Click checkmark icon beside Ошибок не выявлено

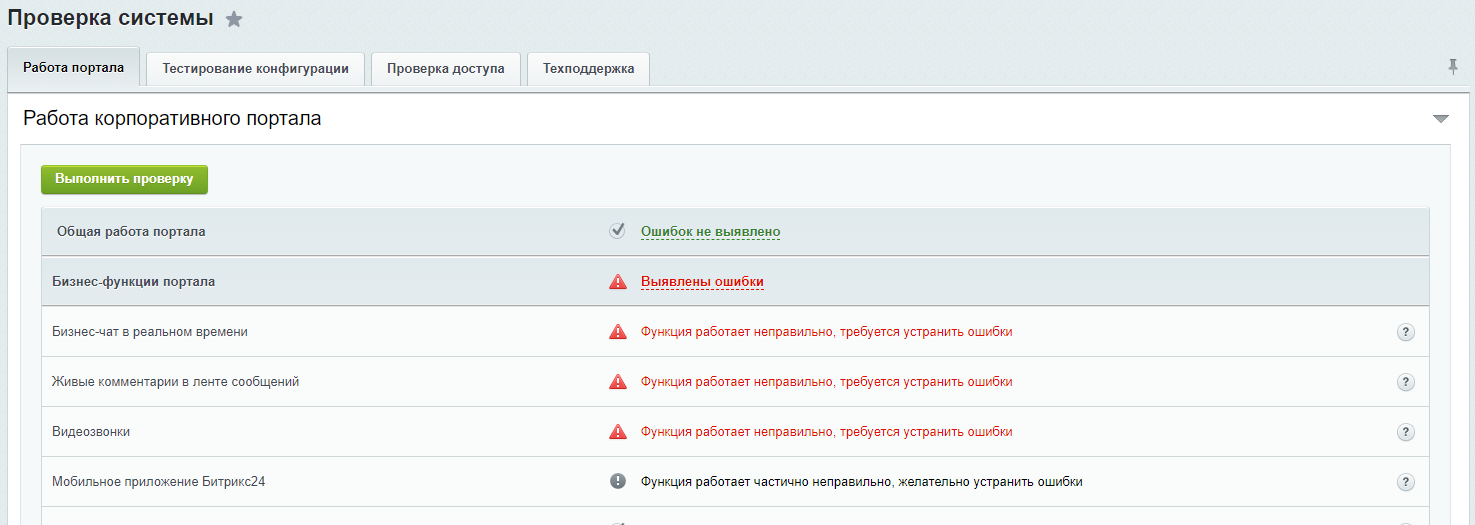coord(618,231)
